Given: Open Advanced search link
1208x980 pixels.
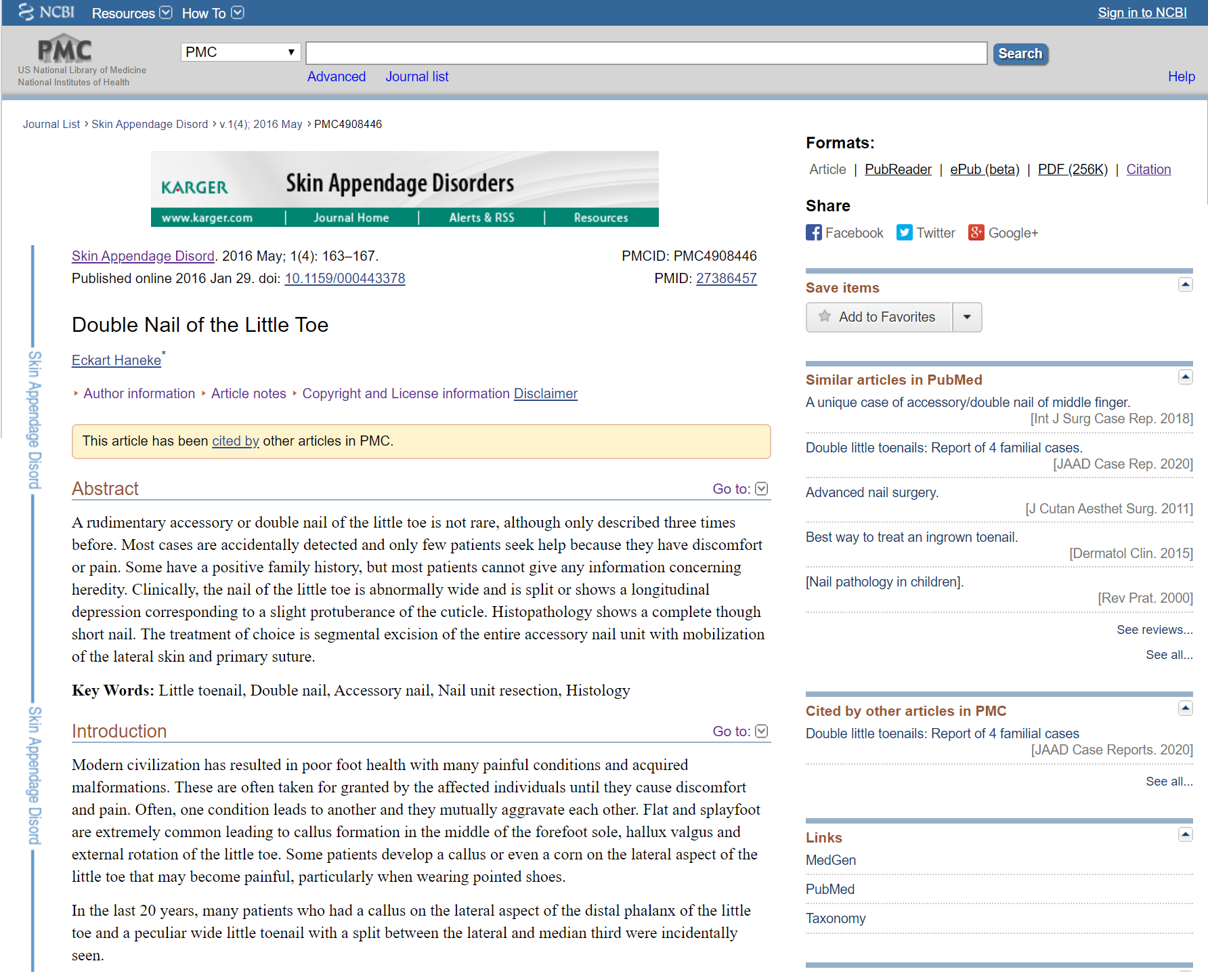Looking at the screenshot, I should coord(337,77).
